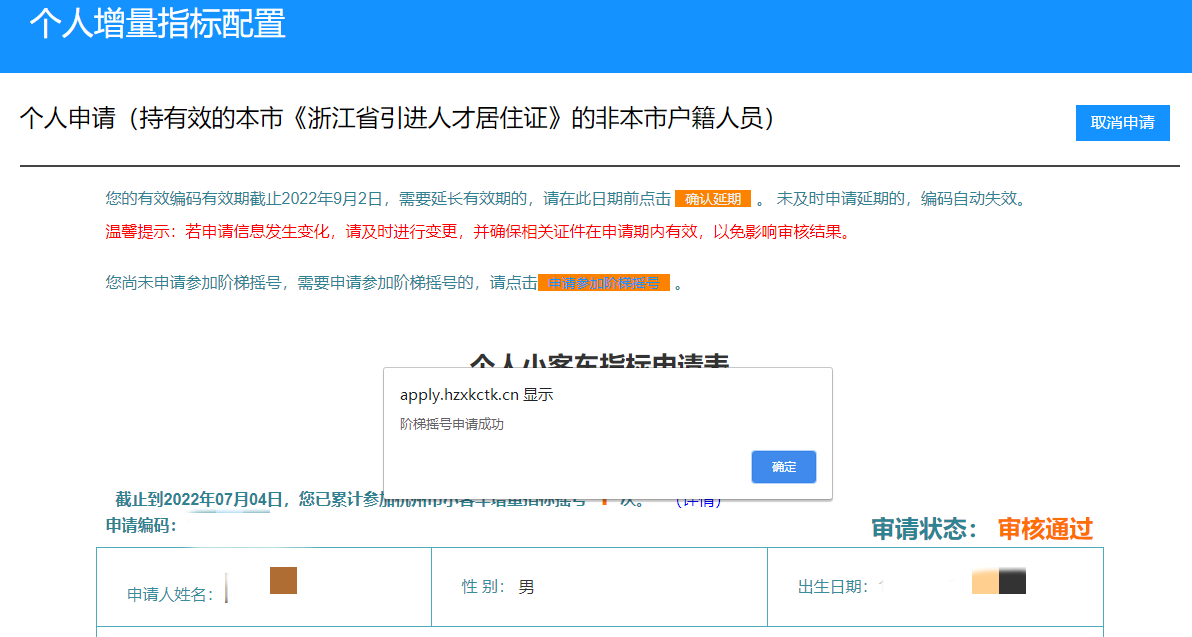Click the 您尚未申请参加阶梯摇号 notice text
This screenshot has height=637, width=1192.
pyautogui.click(x=320, y=283)
